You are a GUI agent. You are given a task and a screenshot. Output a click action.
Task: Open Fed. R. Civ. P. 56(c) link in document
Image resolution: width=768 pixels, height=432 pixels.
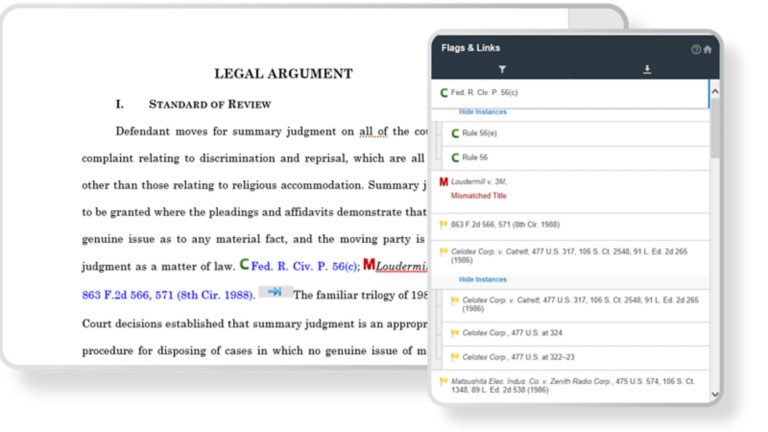[305, 266]
